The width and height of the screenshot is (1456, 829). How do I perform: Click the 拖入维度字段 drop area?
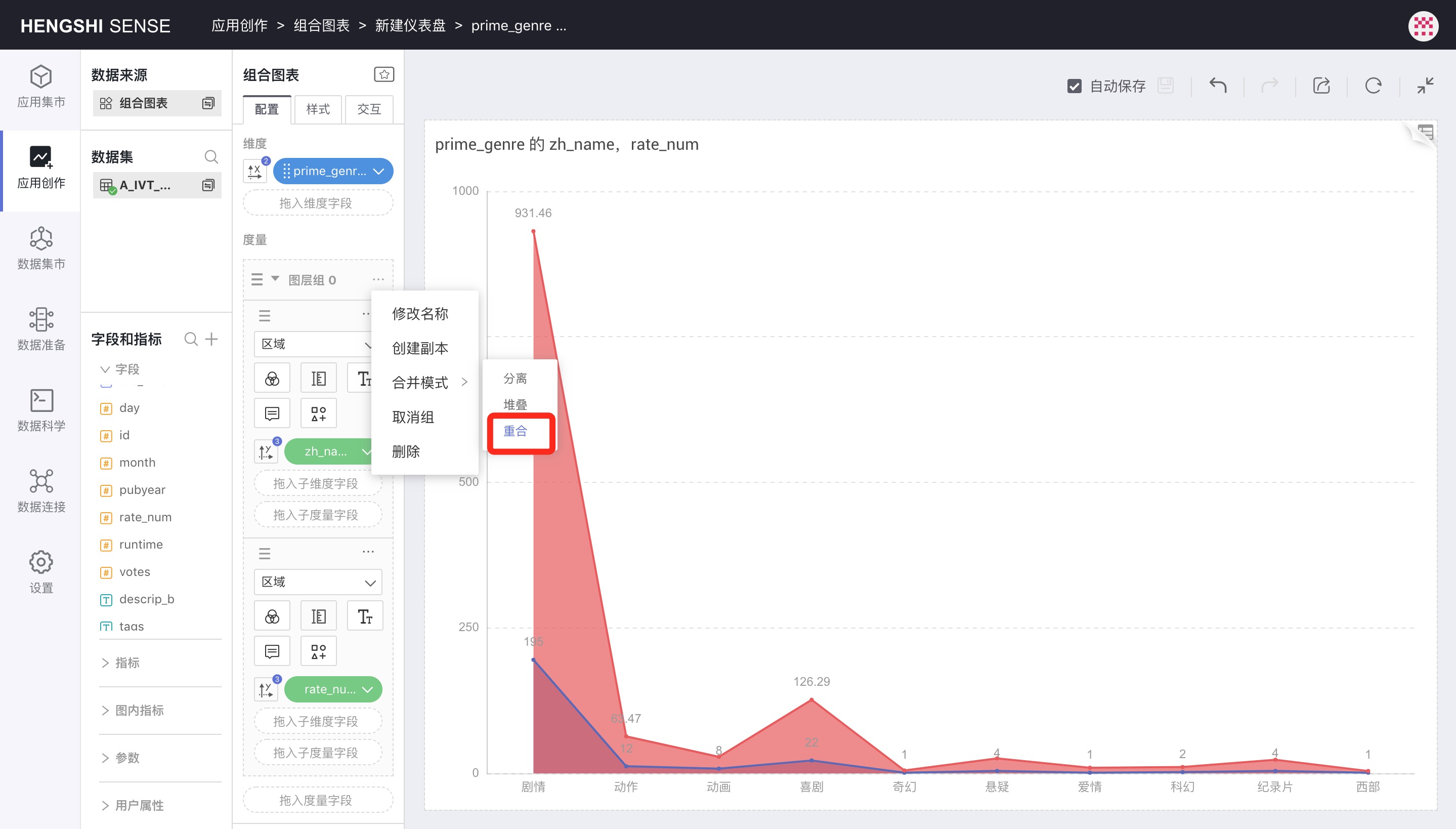pyautogui.click(x=318, y=203)
